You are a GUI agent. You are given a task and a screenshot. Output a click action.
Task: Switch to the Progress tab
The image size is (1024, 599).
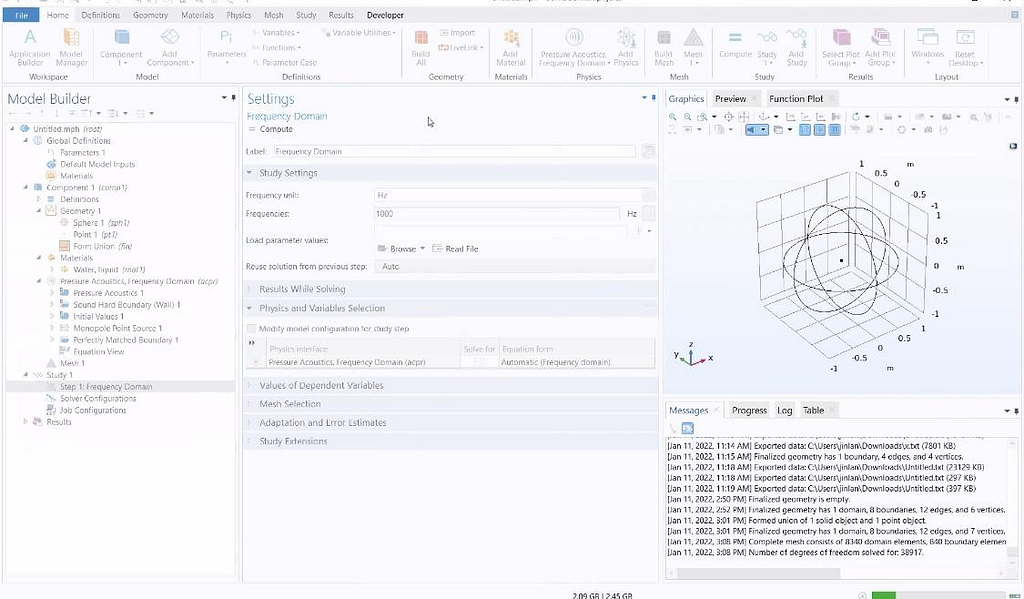(x=749, y=410)
